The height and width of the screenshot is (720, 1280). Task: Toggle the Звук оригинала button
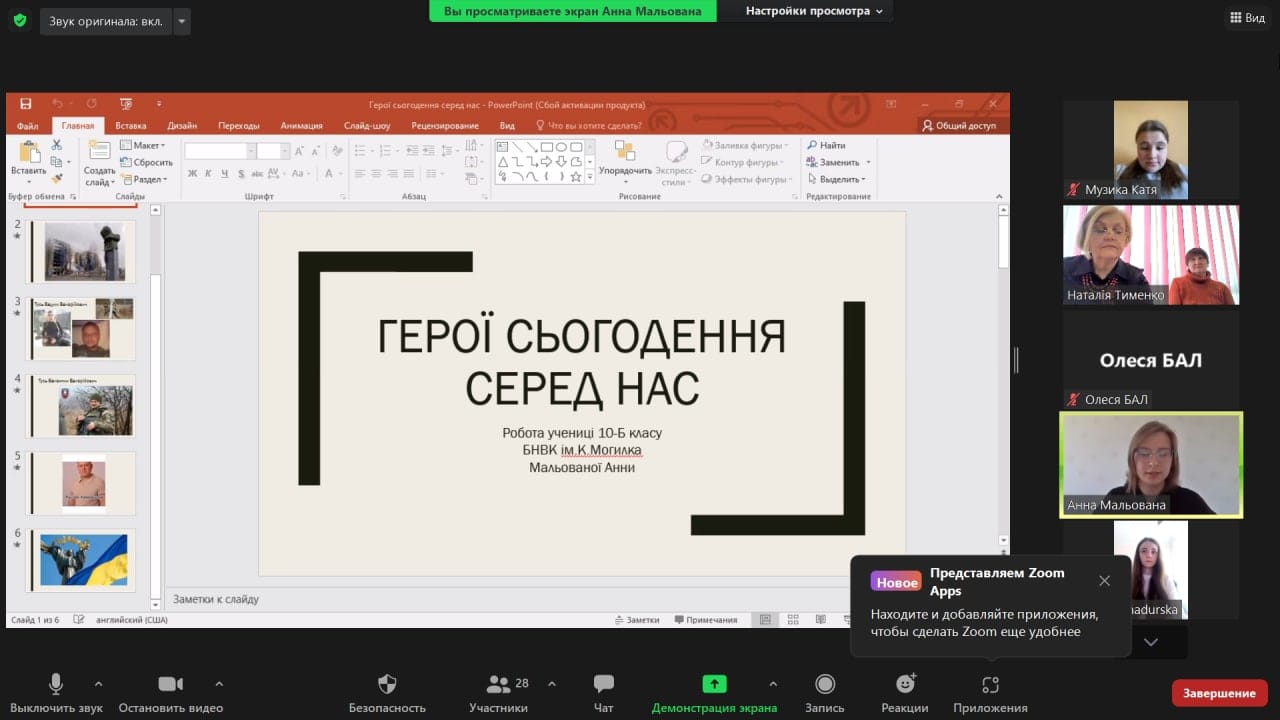pyautogui.click(x=105, y=21)
